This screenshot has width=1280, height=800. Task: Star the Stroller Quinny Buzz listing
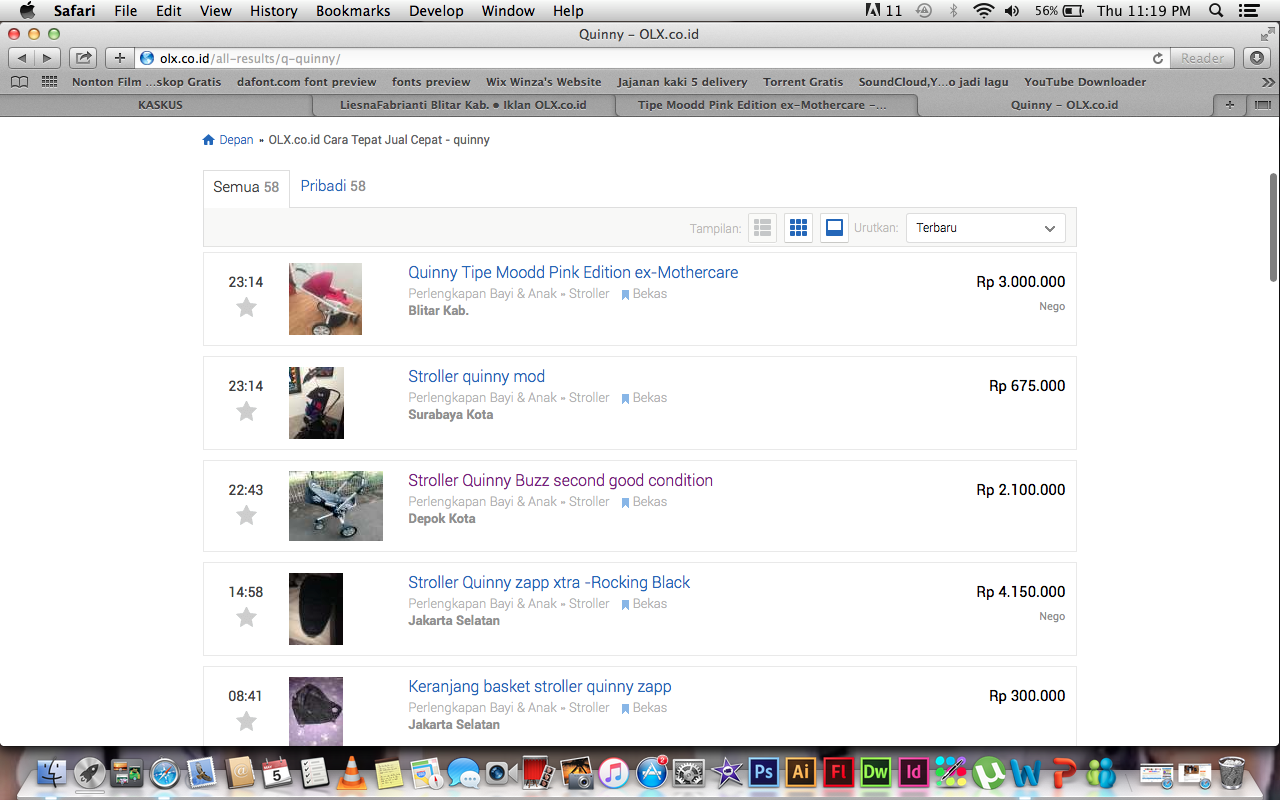tap(246, 516)
